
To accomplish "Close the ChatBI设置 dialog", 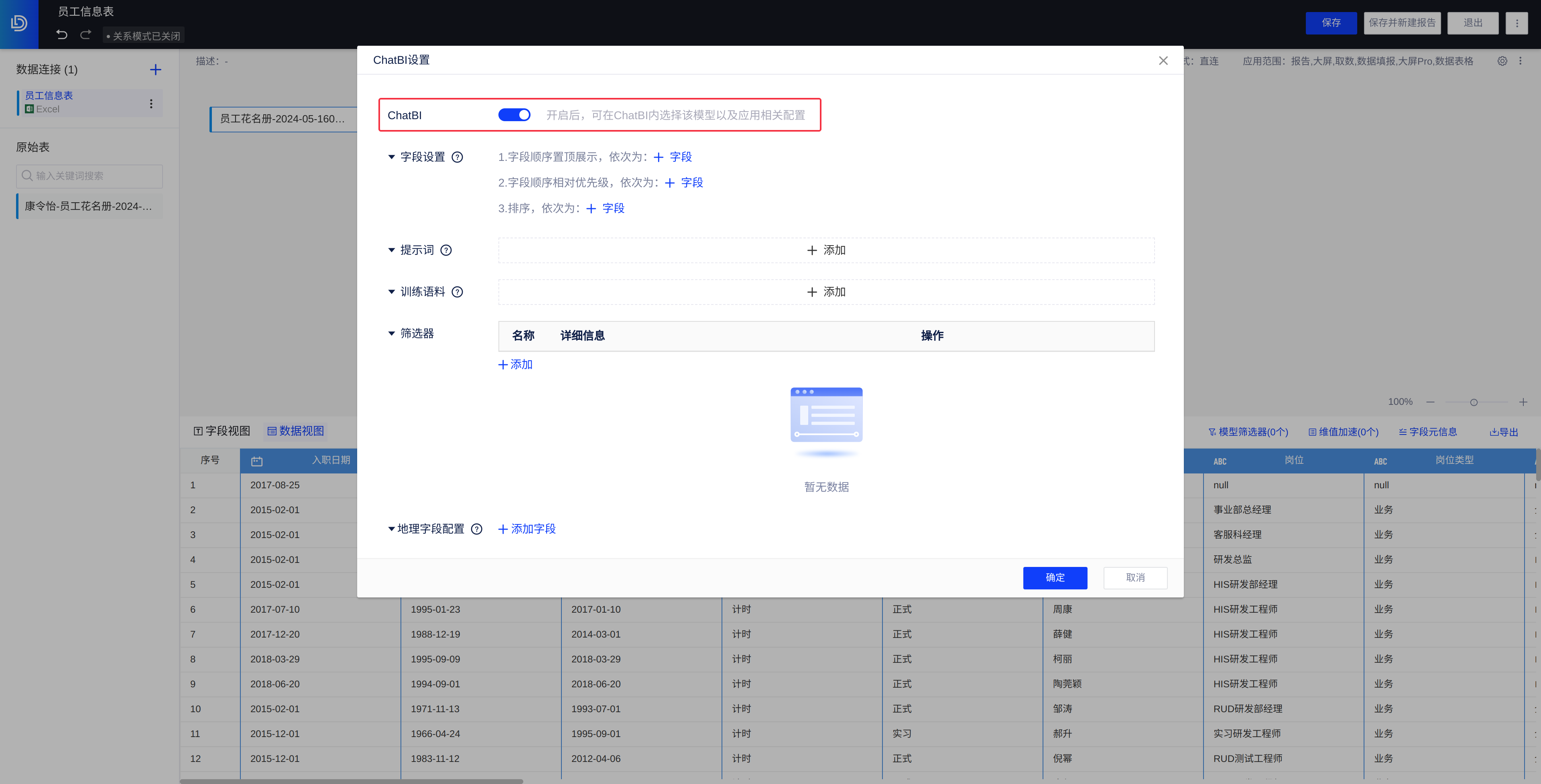I will click(1163, 61).
